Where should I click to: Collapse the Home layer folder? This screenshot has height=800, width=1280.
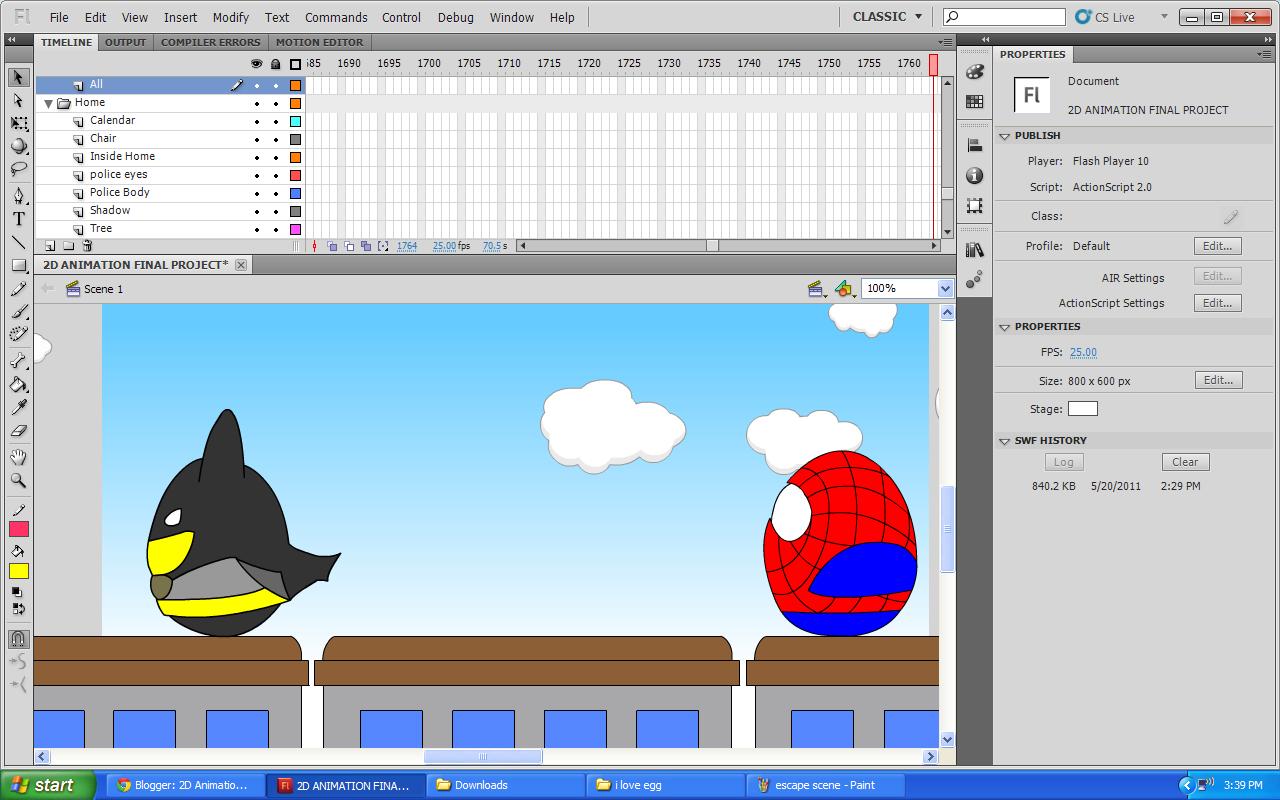(x=48, y=103)
